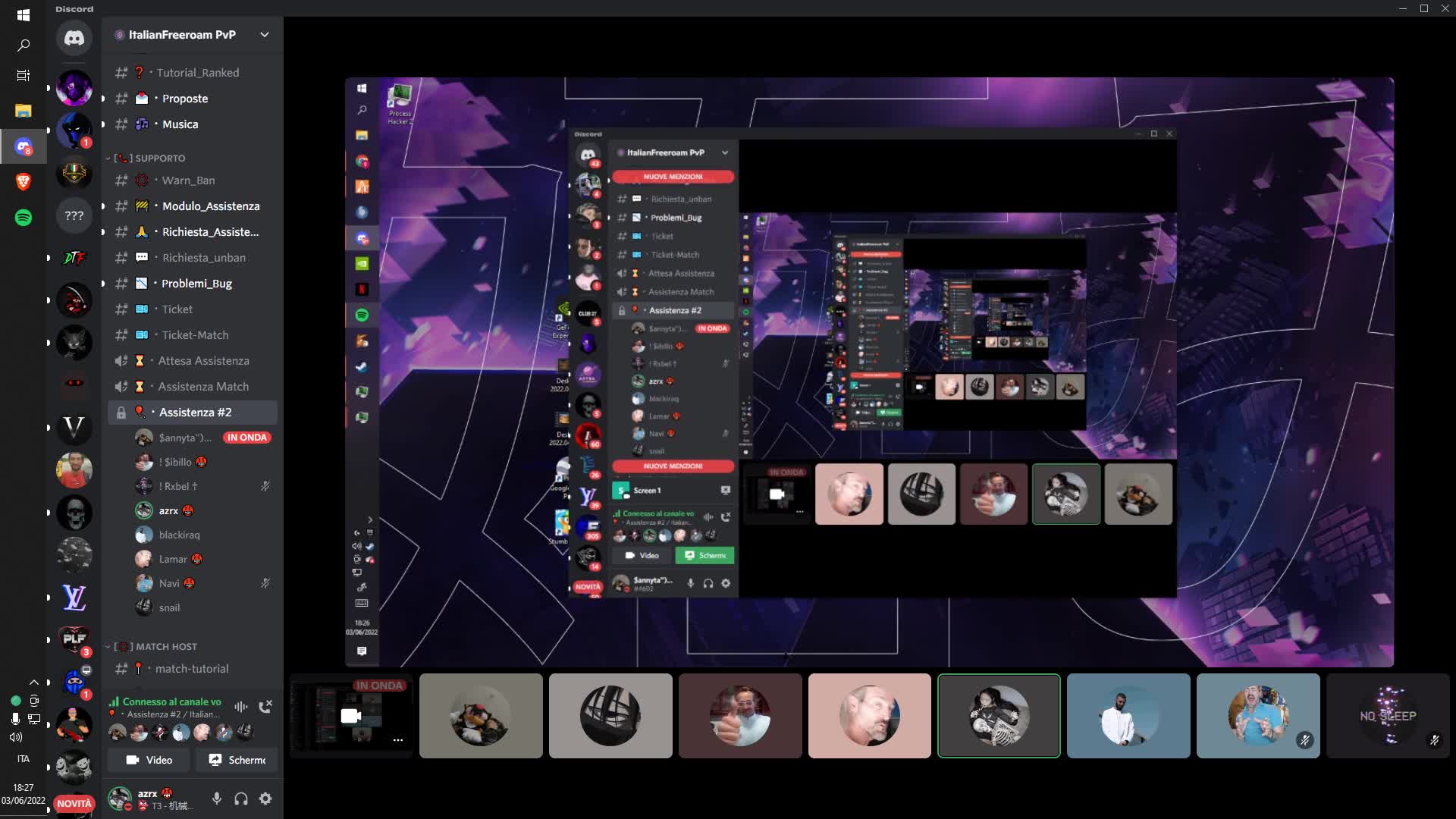Screen dimensions: 1456x819
Task: Toggle microphone mute
Action: (x=217, y=799)
